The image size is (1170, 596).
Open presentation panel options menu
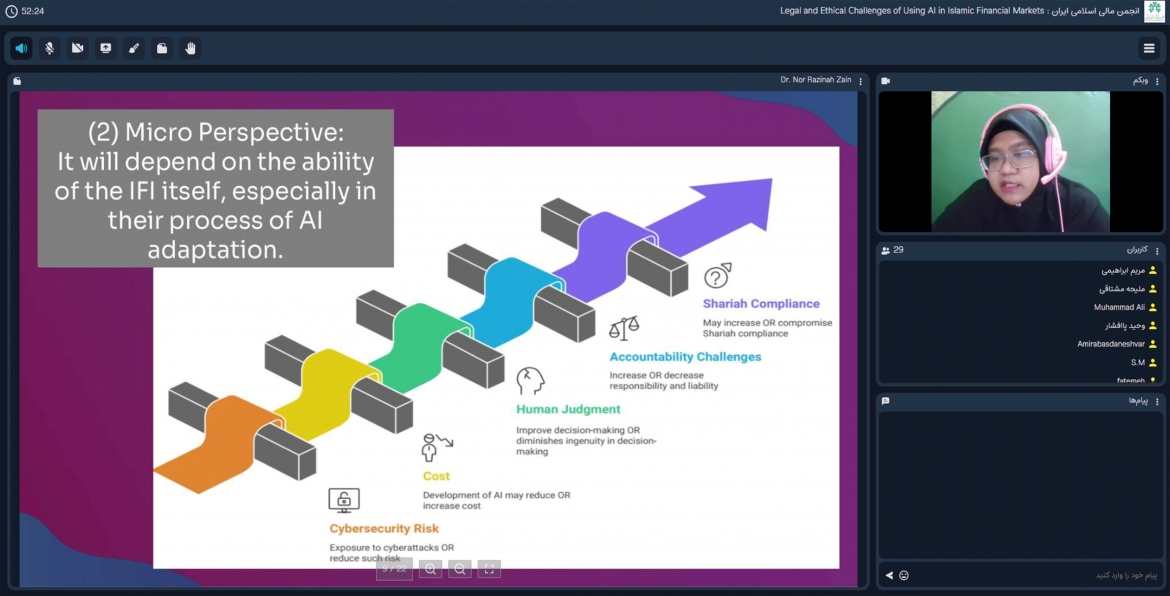[861, 81]
